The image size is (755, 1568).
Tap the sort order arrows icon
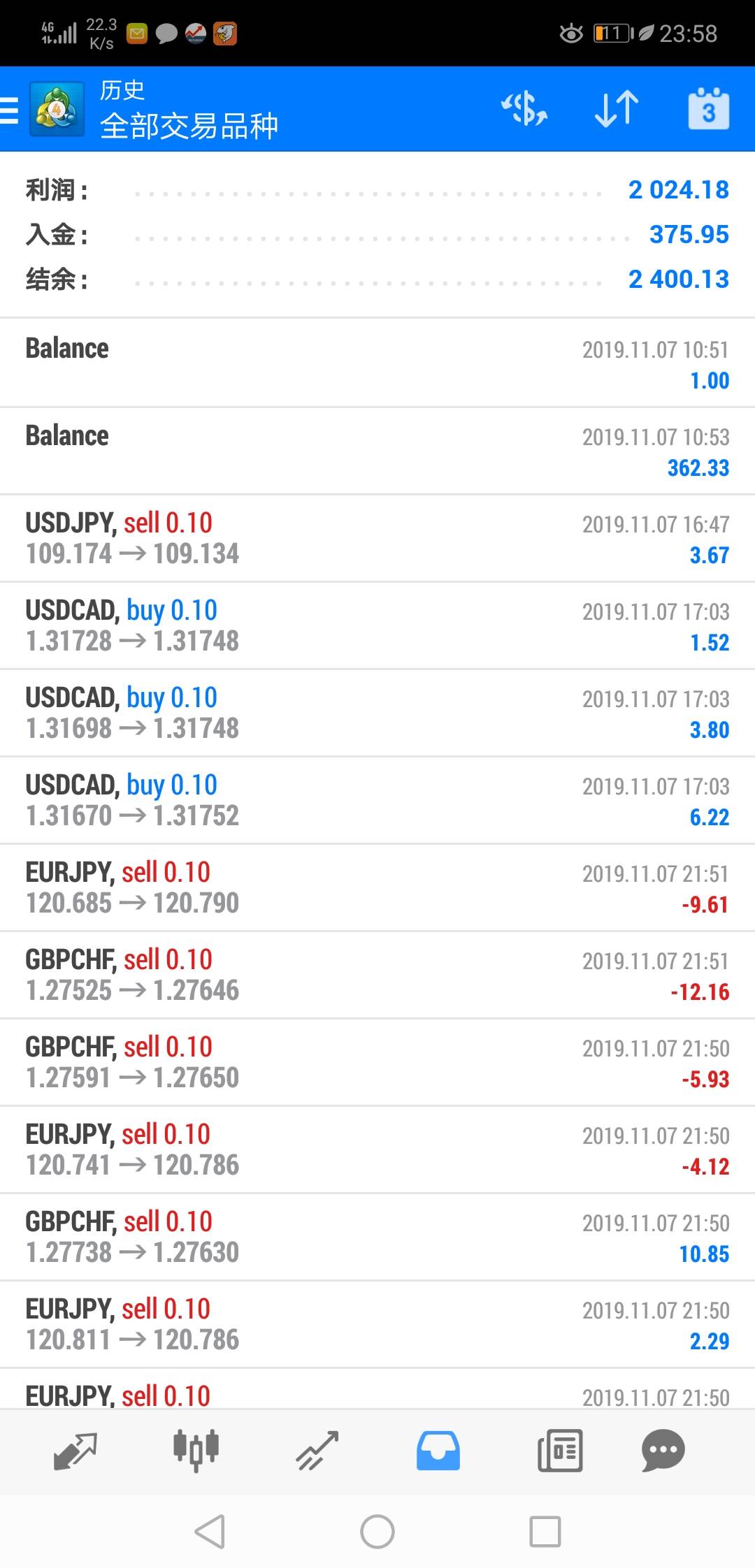coord(616,109)
